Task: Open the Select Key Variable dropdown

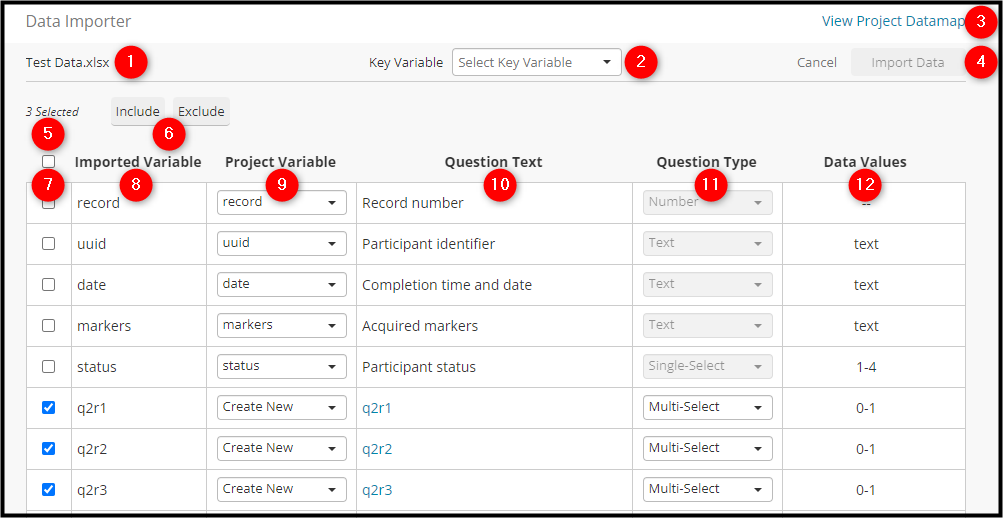Action: point(536,63)
